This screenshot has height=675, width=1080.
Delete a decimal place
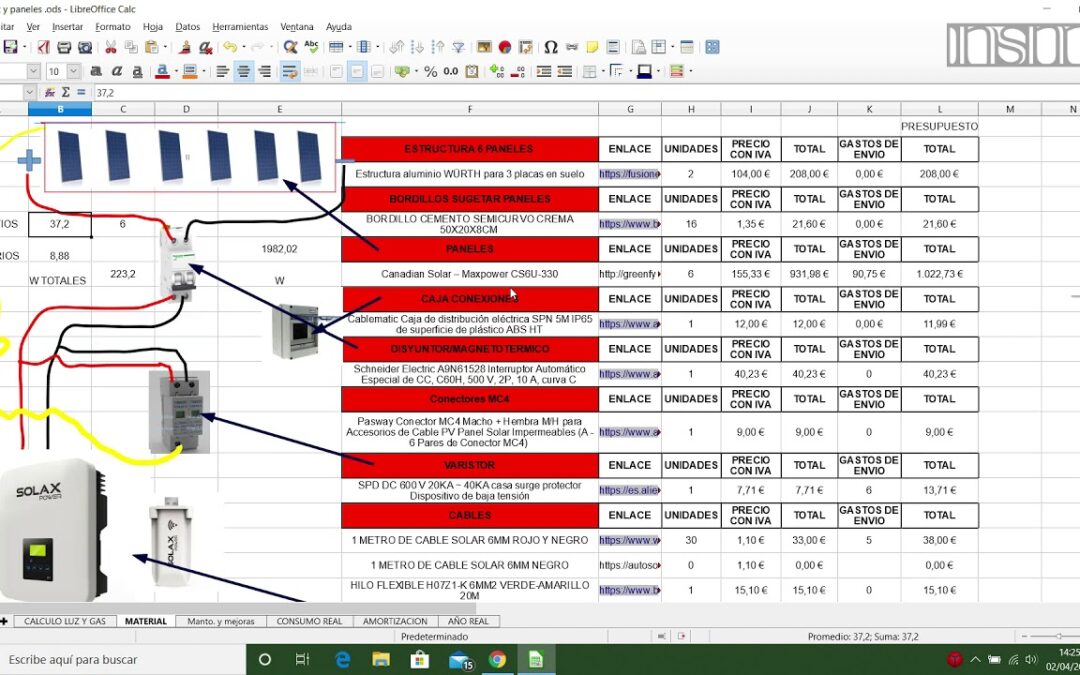518,71
